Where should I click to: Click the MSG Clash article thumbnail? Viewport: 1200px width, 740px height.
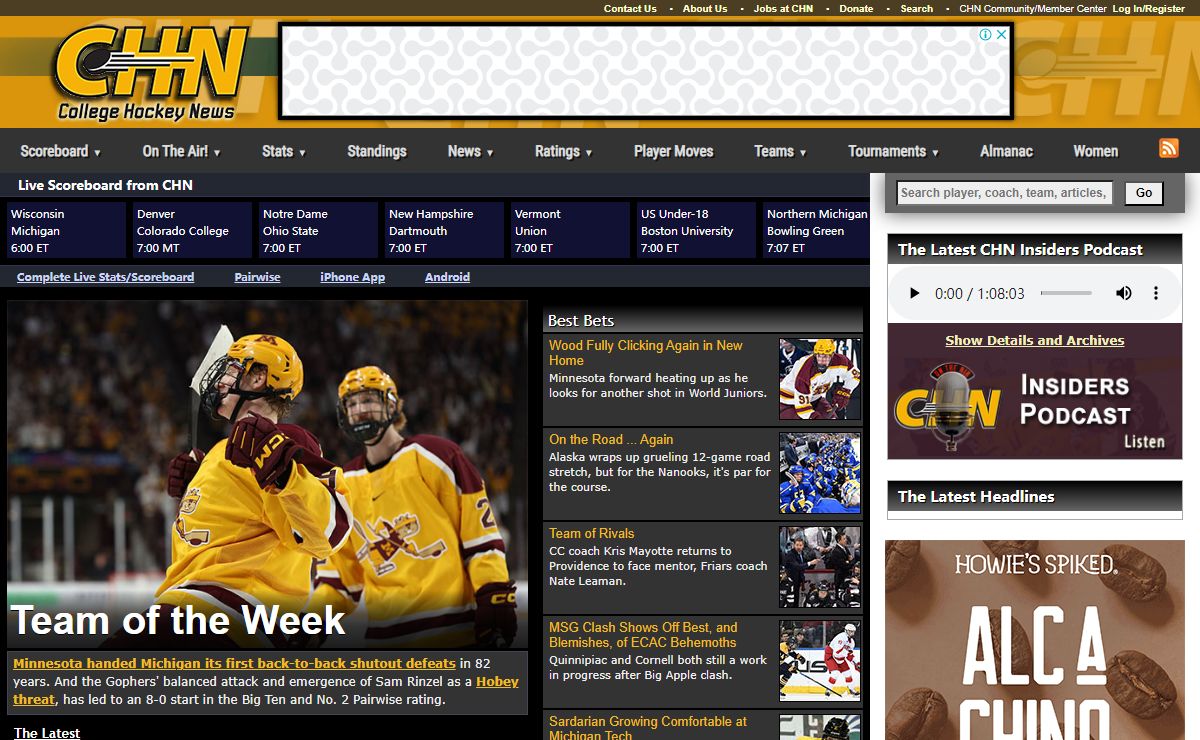820,661
